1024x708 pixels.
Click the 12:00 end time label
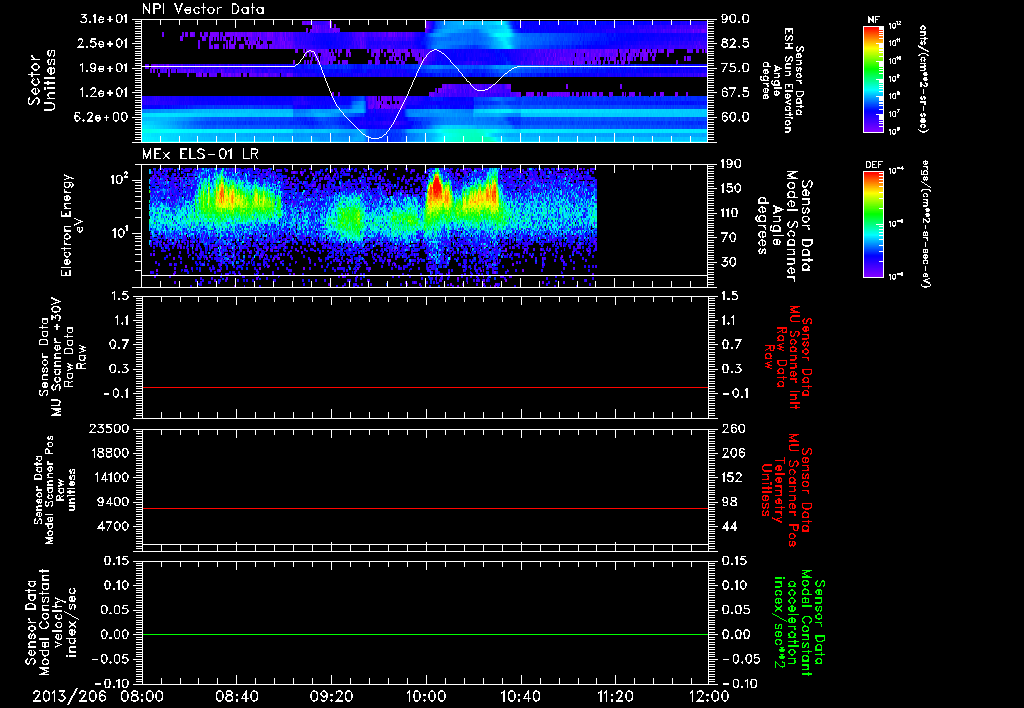pyautogui.click(x=709, y=696)
